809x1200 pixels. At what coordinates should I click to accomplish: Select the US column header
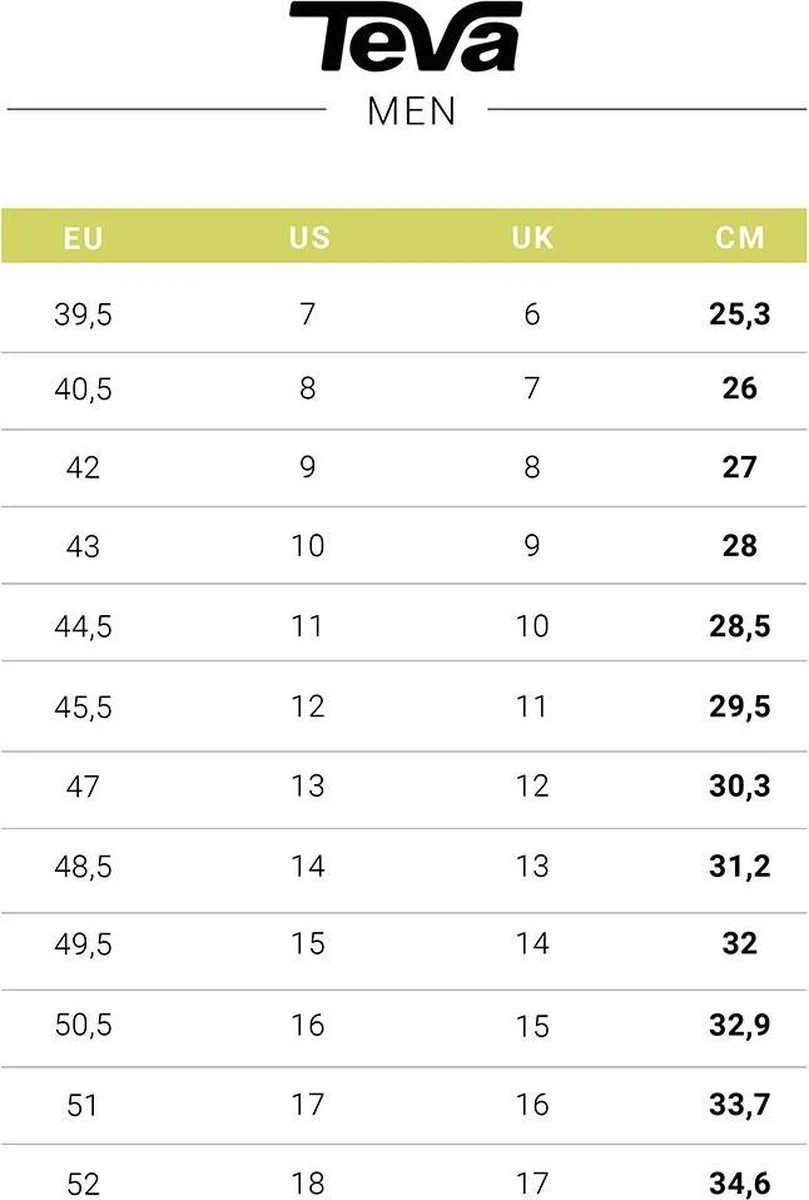tap(309, 238)
